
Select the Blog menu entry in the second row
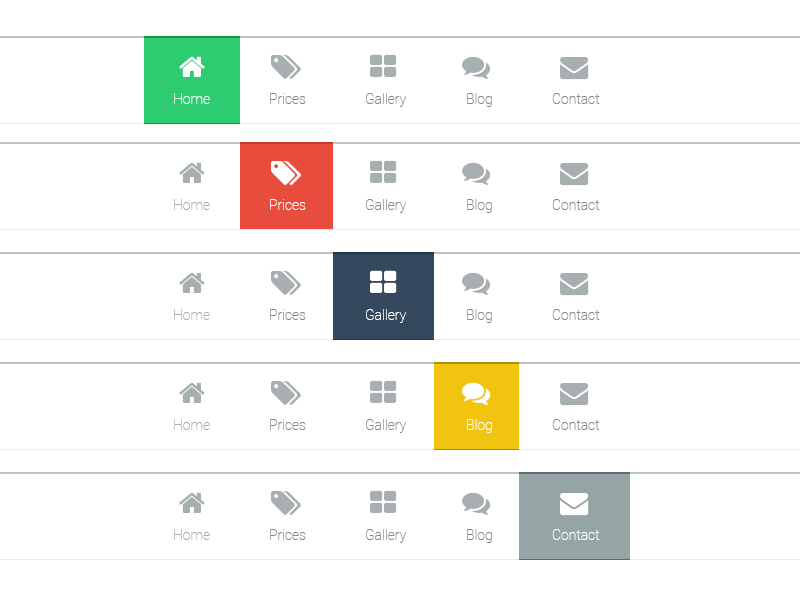coord(478,204)
